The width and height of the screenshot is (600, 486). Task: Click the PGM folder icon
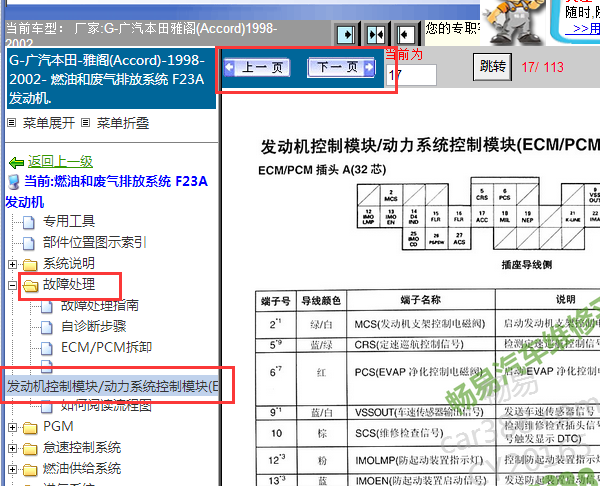point(30,427)
